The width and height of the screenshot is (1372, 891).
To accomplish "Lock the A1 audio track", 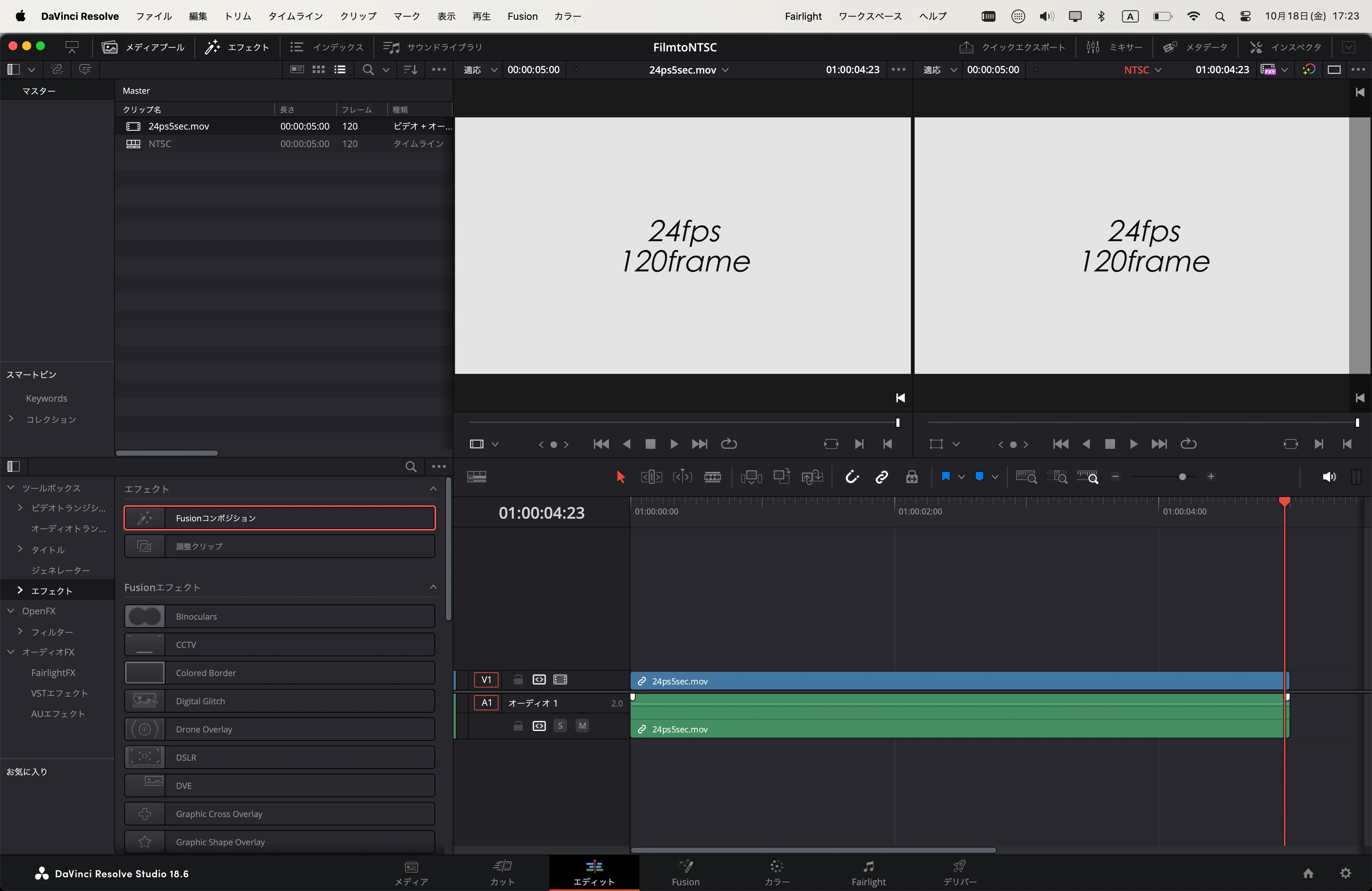I will tap(518, 726).
